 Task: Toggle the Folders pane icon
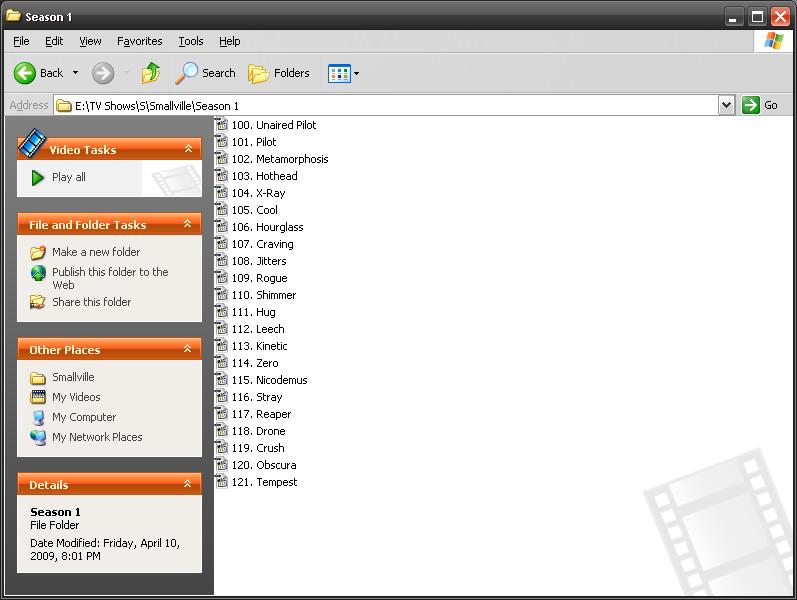(258, 74)
